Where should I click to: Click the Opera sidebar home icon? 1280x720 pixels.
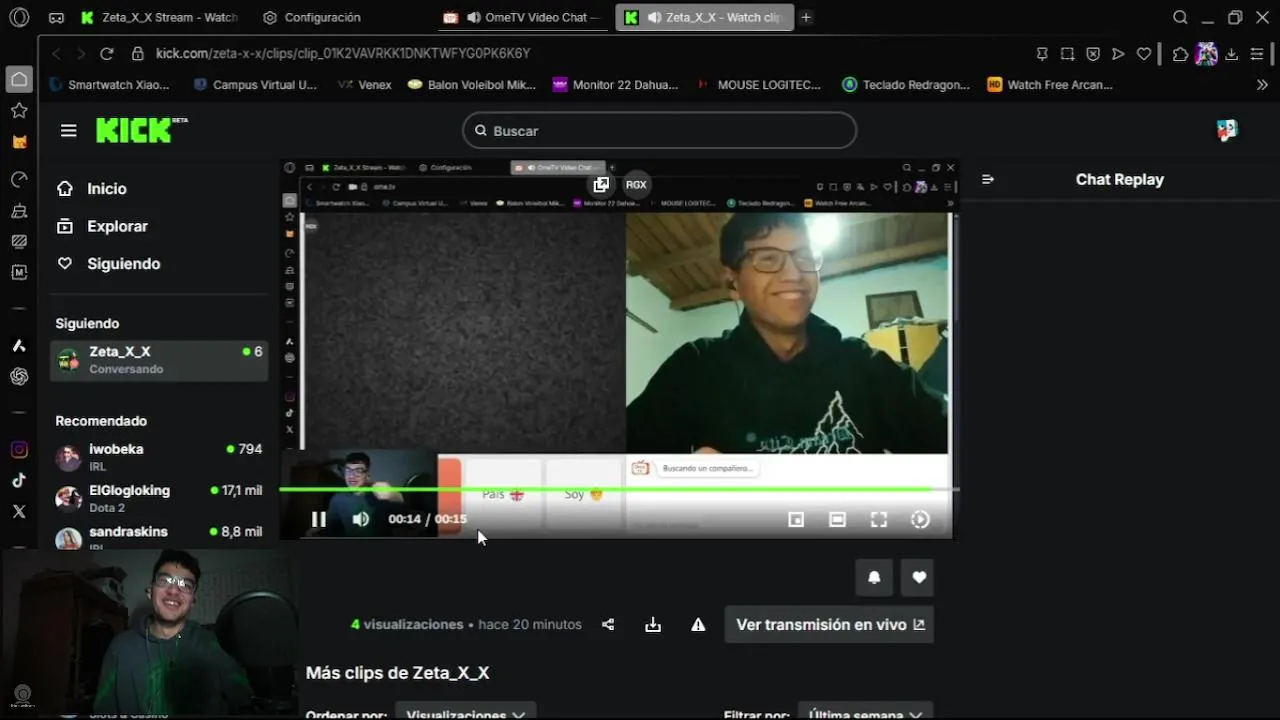[x=19, y=79]
